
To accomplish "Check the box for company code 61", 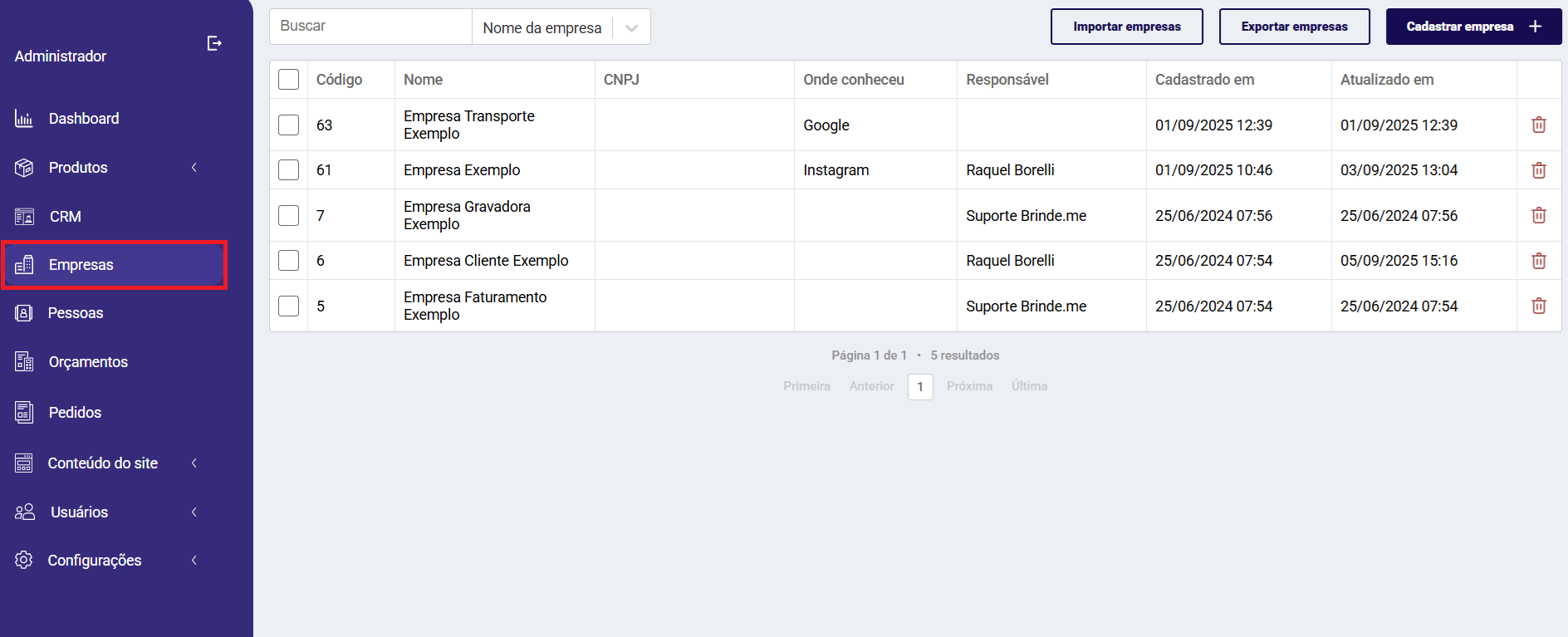I will coord(288,170).
